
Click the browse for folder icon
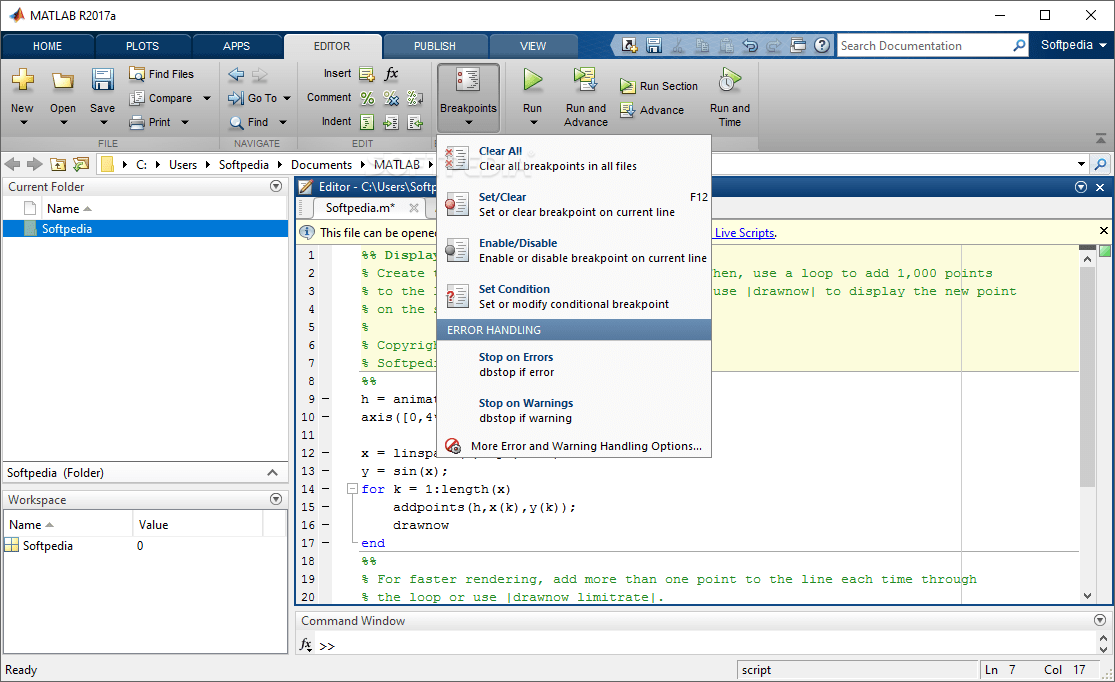coord(81,164)
